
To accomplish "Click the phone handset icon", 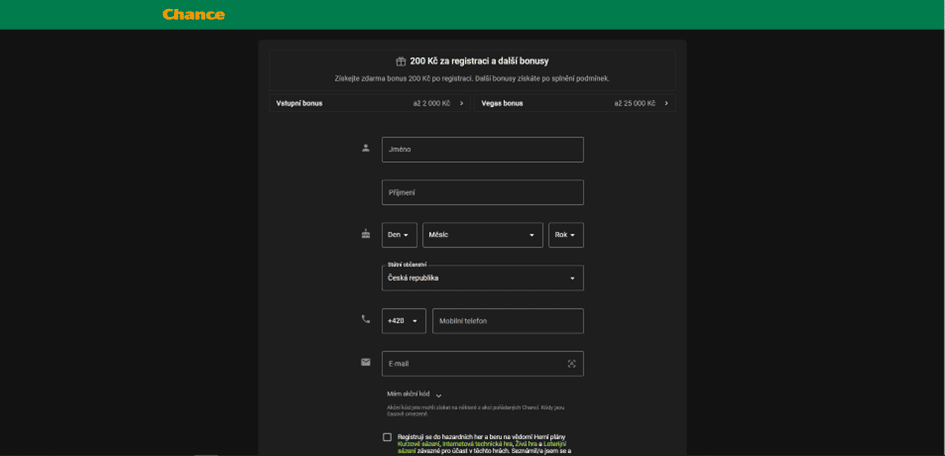I will pyautogui.click(x=365, y=319).
